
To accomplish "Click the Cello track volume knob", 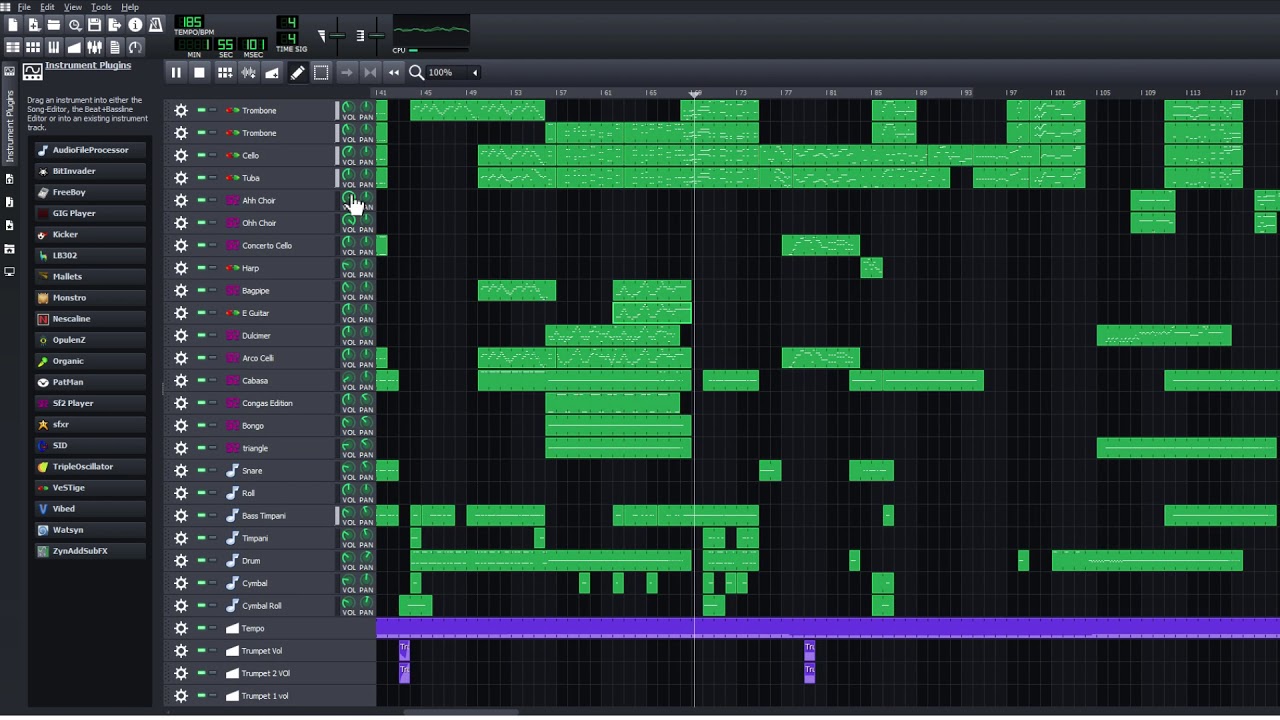I will (348, 152).
